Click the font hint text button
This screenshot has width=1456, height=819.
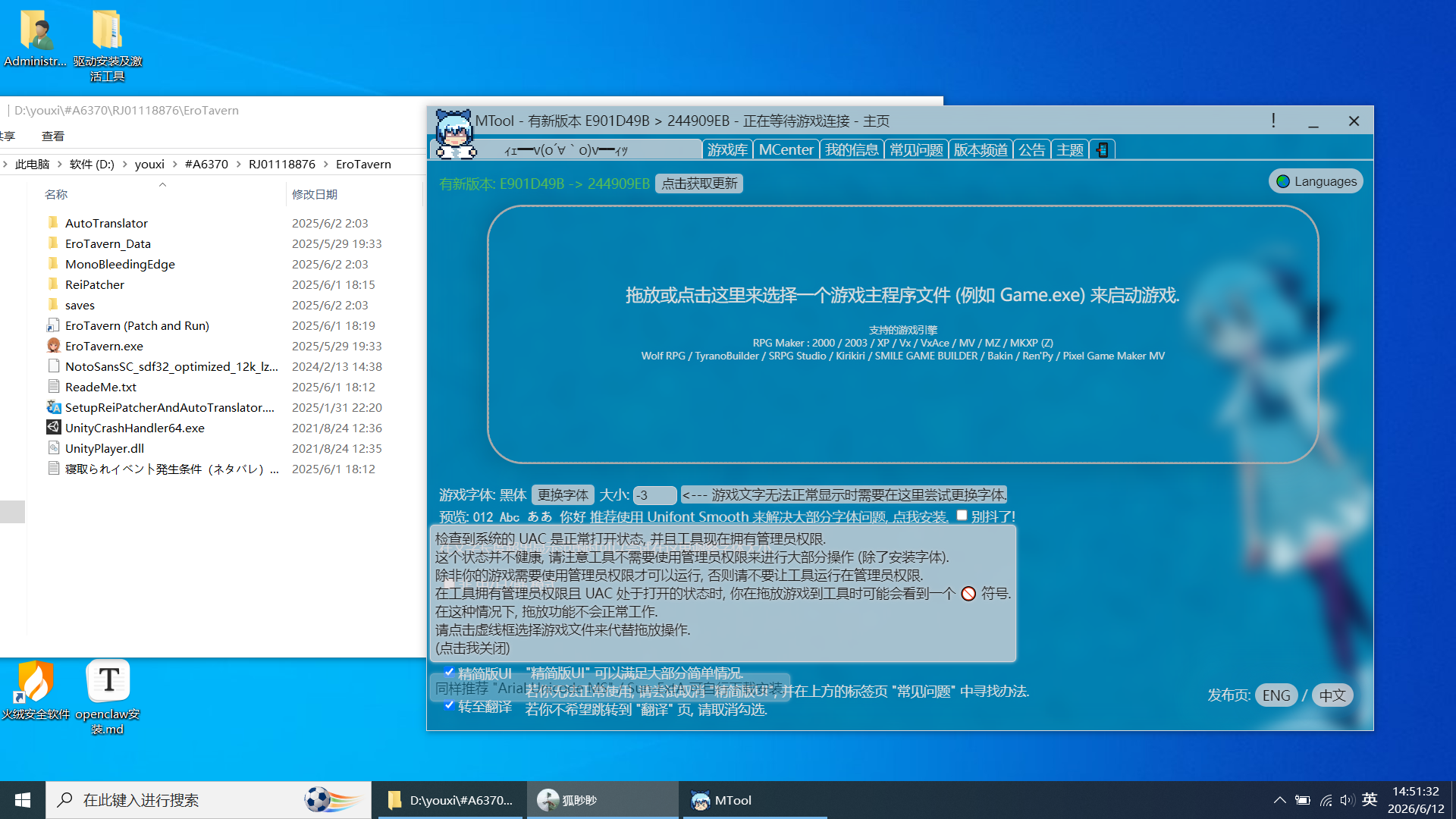click(x=844, y=495)
